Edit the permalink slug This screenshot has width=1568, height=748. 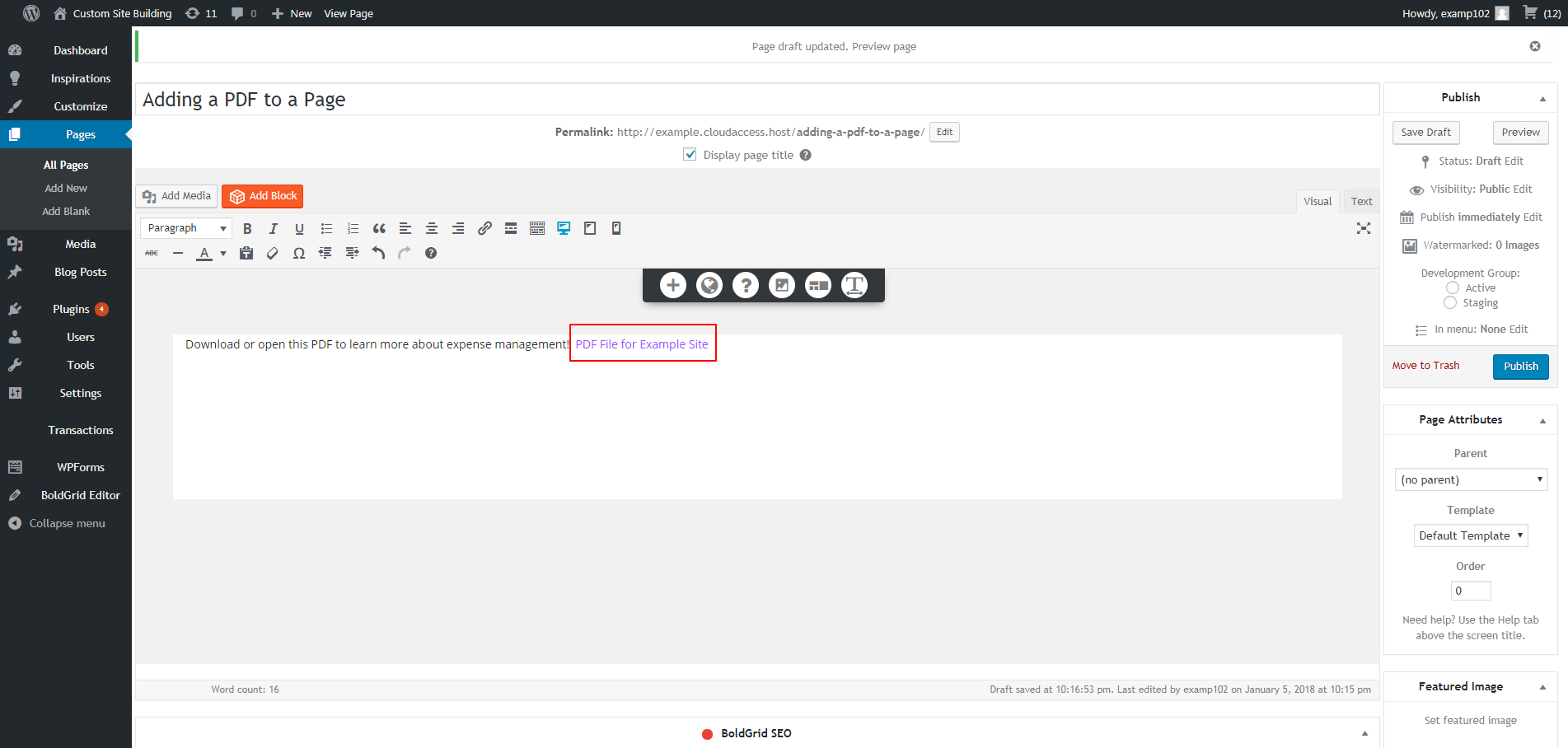[944, 132]
